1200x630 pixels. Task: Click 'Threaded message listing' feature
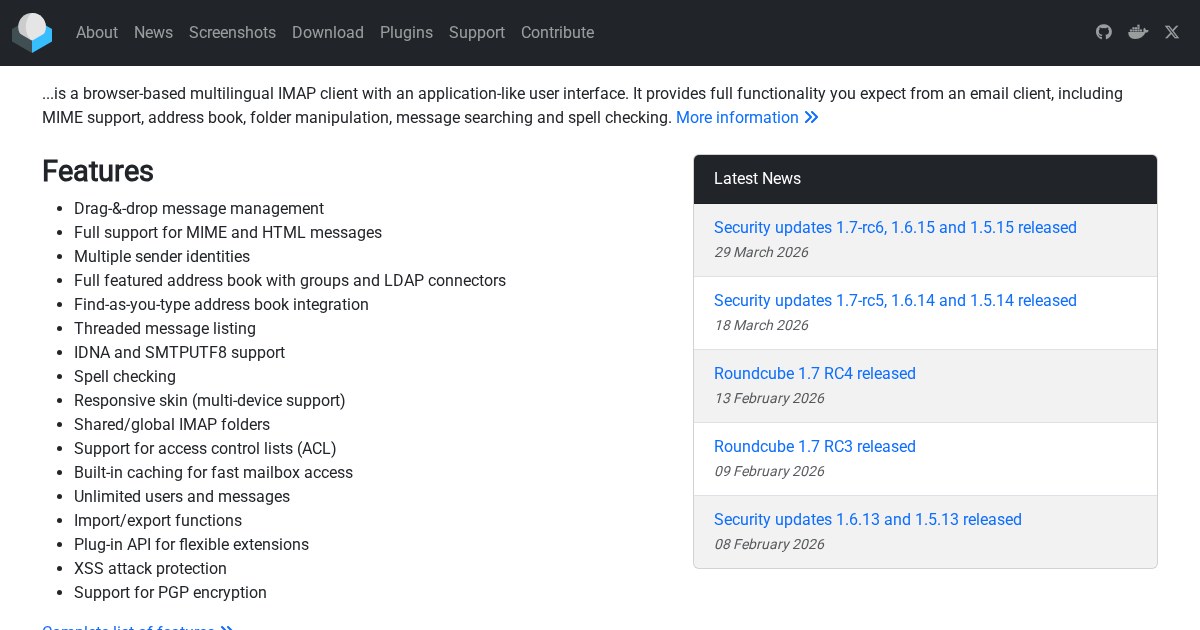click(x=165, y=329)
